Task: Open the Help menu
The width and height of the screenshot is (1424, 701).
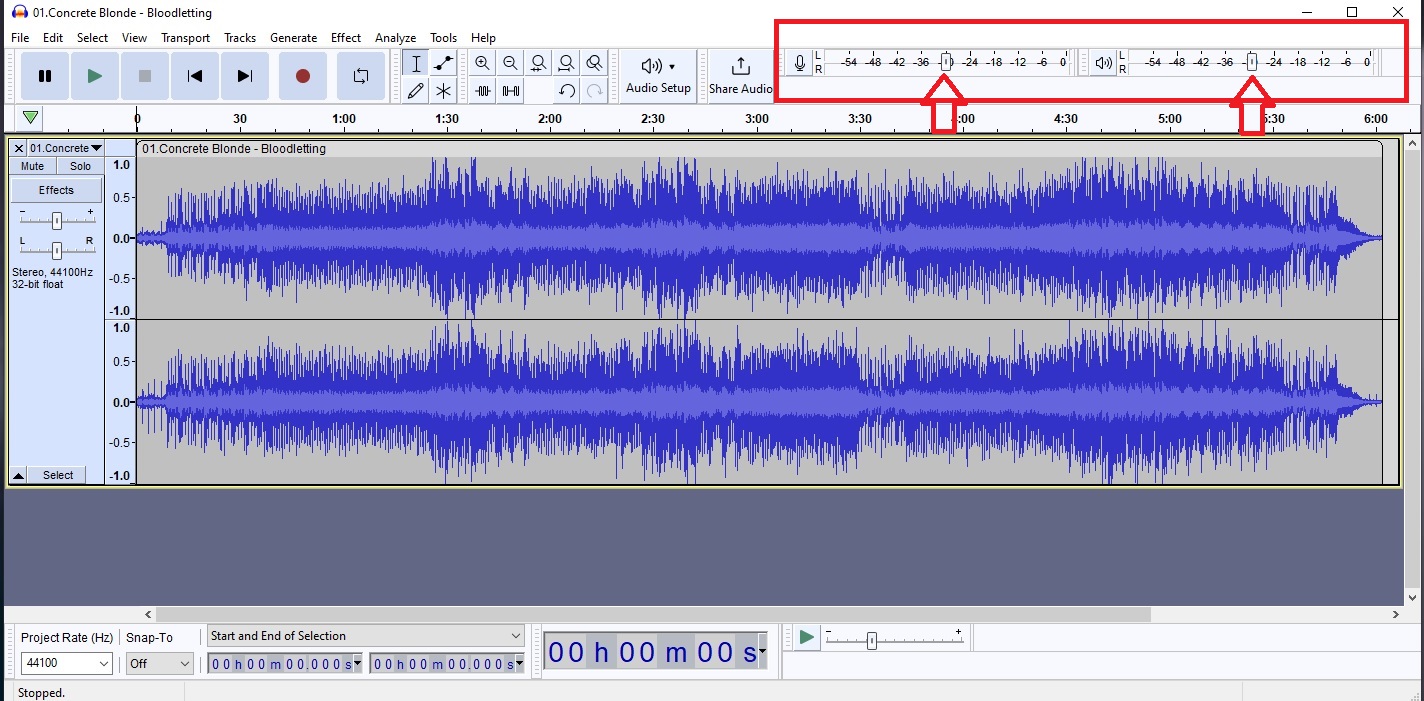Action: click(483, 38)
